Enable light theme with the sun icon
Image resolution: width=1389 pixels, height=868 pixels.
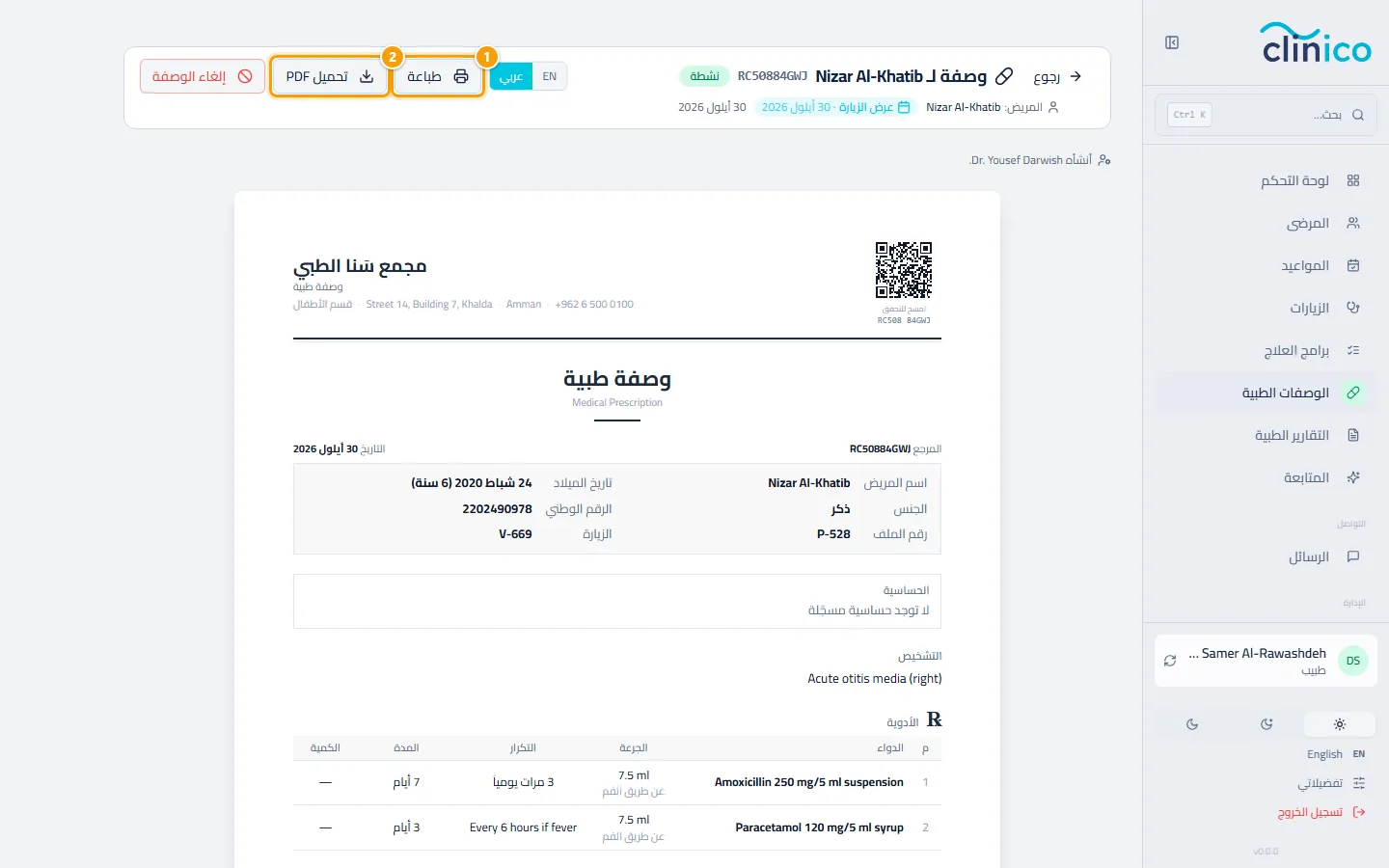pos(1340,724)
